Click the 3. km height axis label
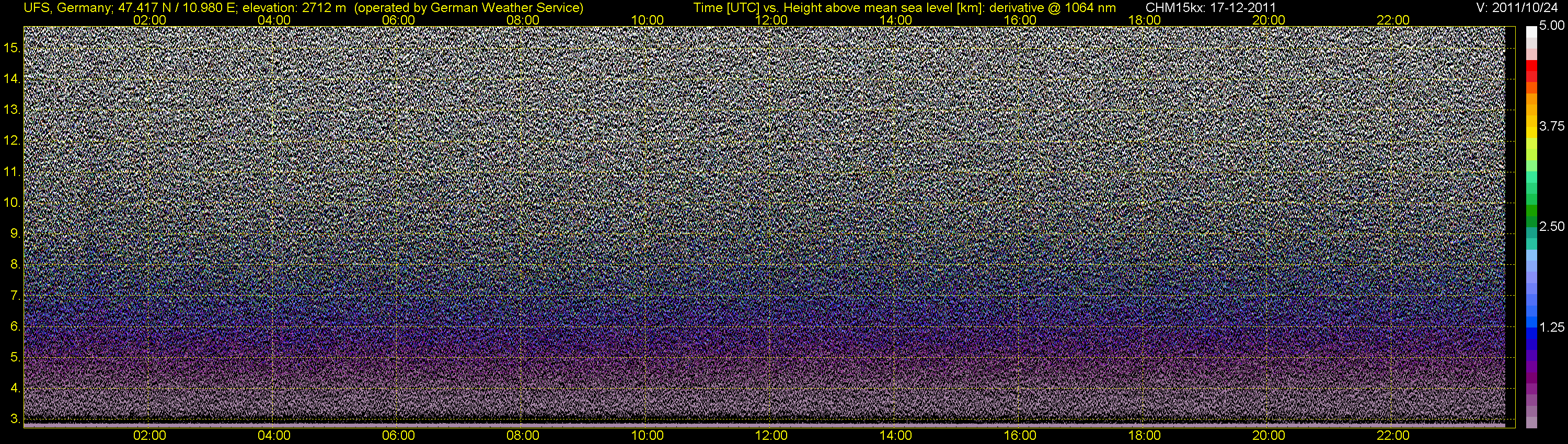The image size is (1568, 444). click(x=15, y=419)
